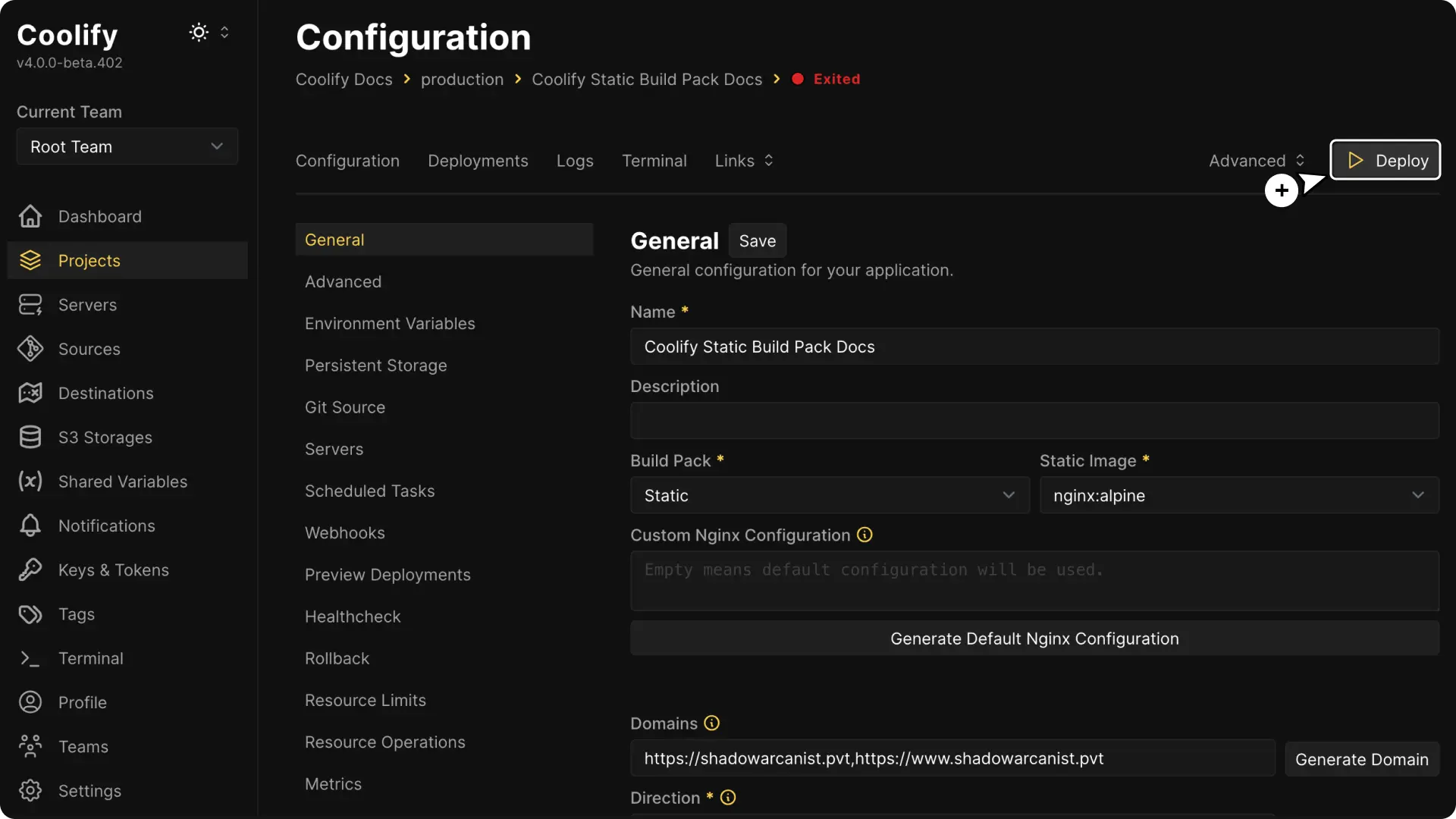Click the info icon next to Domains
Viewport: 1456px width, 819px height.
(711, 723)
